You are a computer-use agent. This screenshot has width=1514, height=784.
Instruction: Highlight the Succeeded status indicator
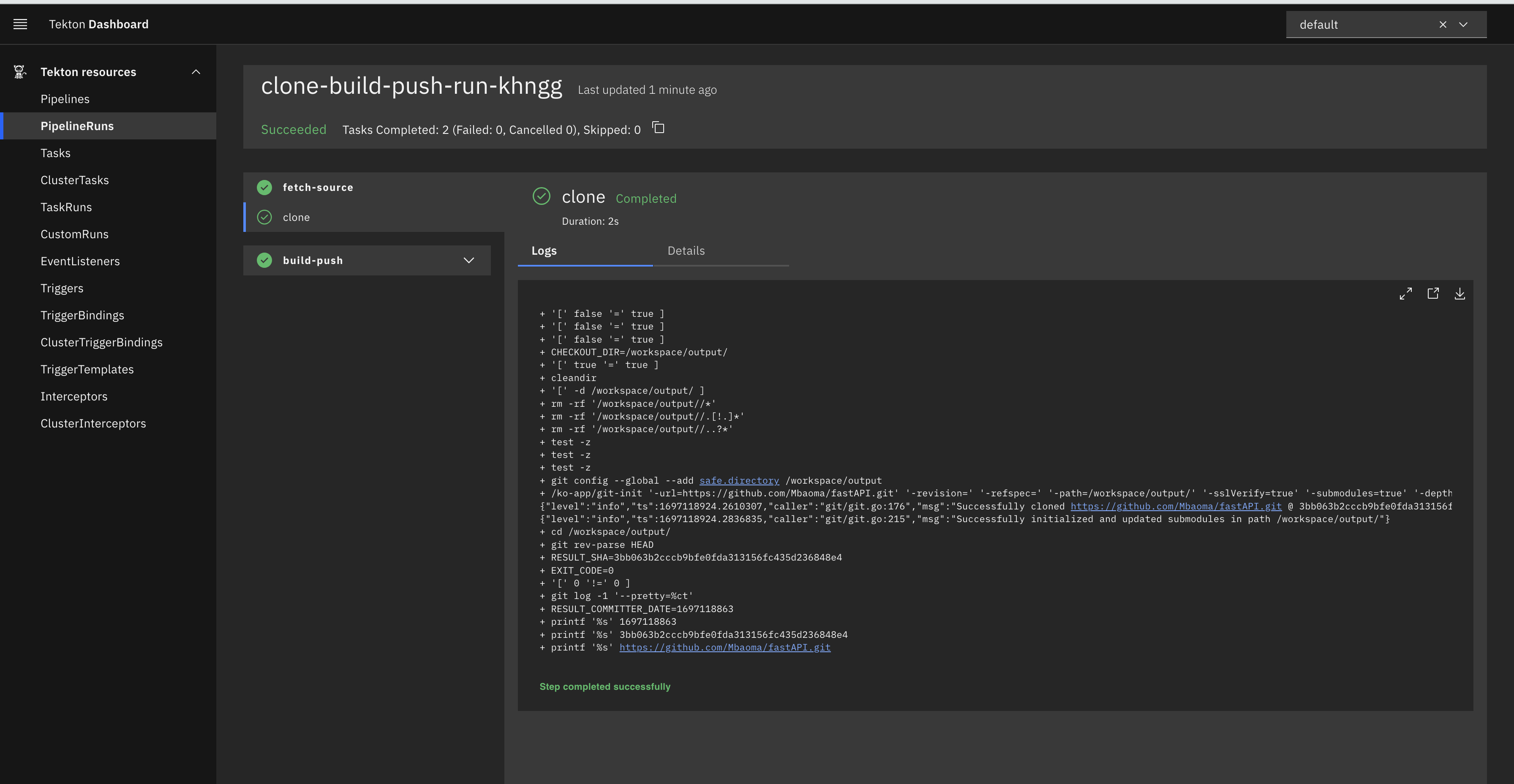(293, 129)
